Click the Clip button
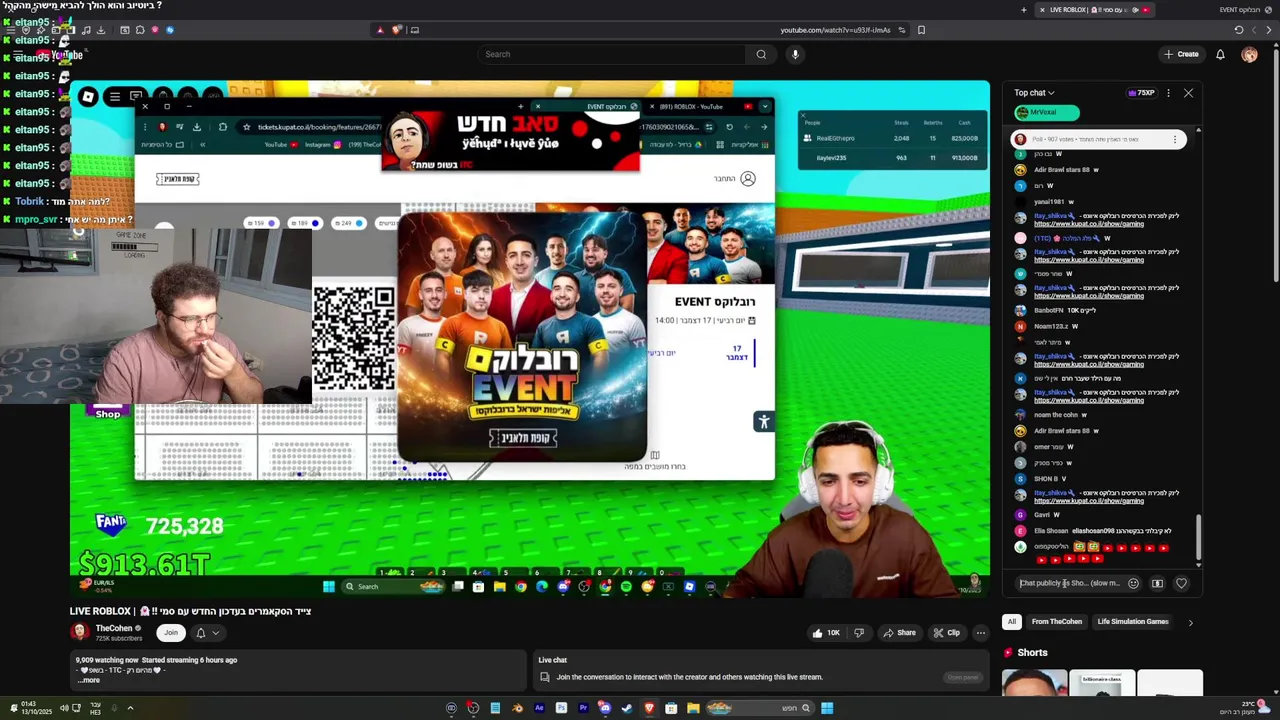Viewport: 1280px width, 720px height. coord(946,632)
